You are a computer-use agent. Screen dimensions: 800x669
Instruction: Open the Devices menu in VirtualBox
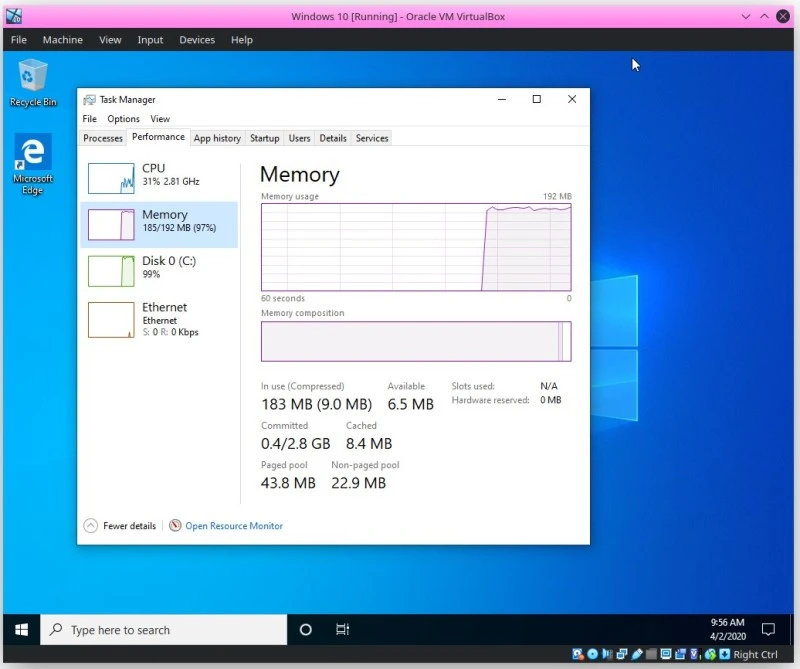(196, 40)
